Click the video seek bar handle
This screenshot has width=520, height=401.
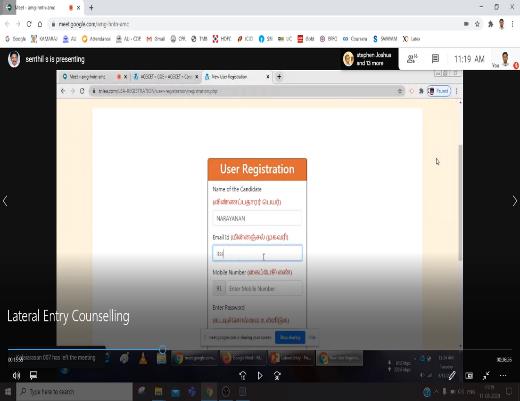coord(162,349)
